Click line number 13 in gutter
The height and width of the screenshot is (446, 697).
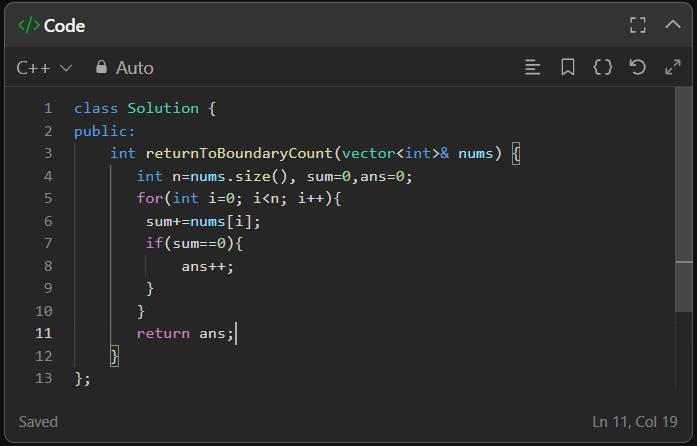pos(44,378)
